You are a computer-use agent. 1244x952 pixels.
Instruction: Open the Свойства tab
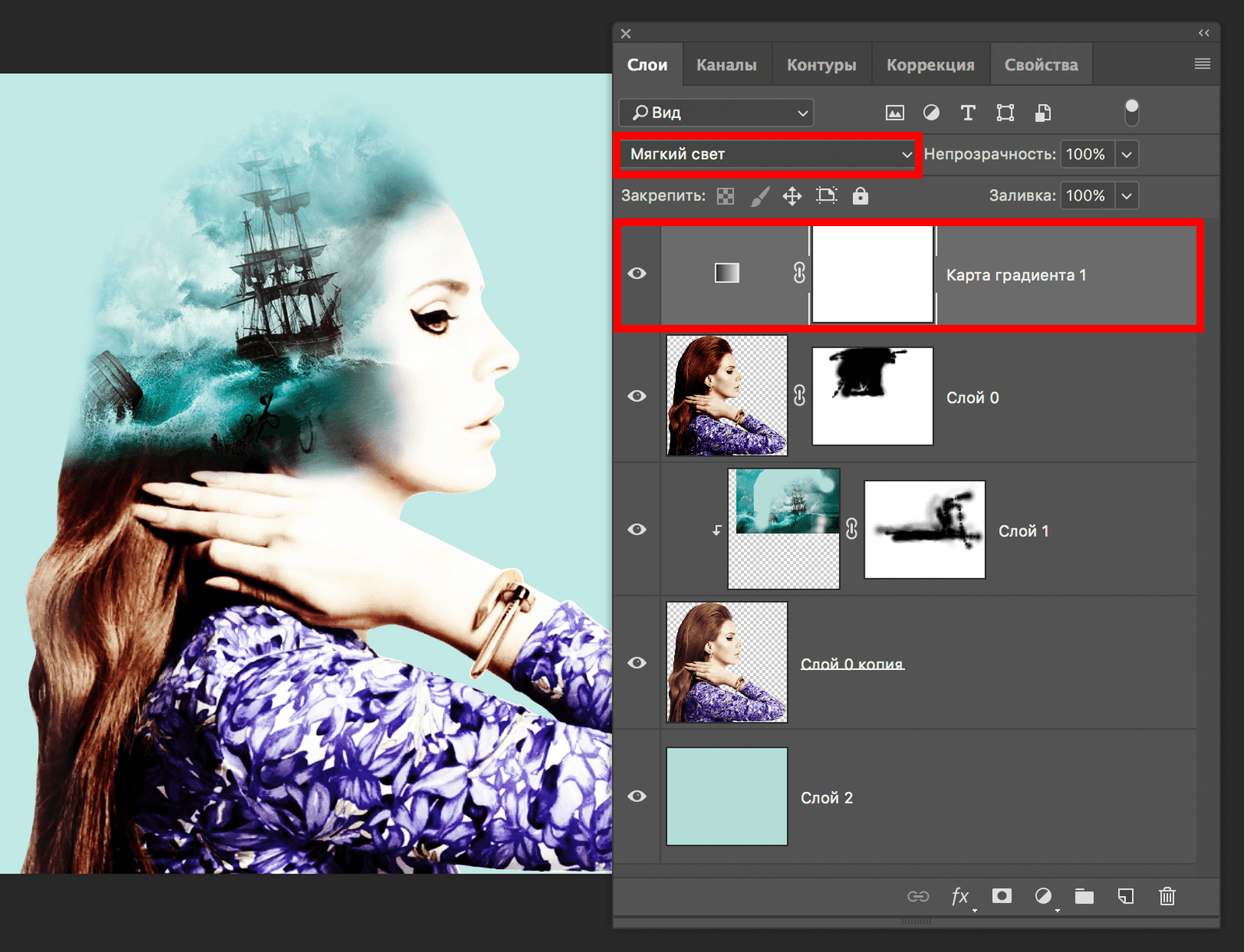[1041, 65]
